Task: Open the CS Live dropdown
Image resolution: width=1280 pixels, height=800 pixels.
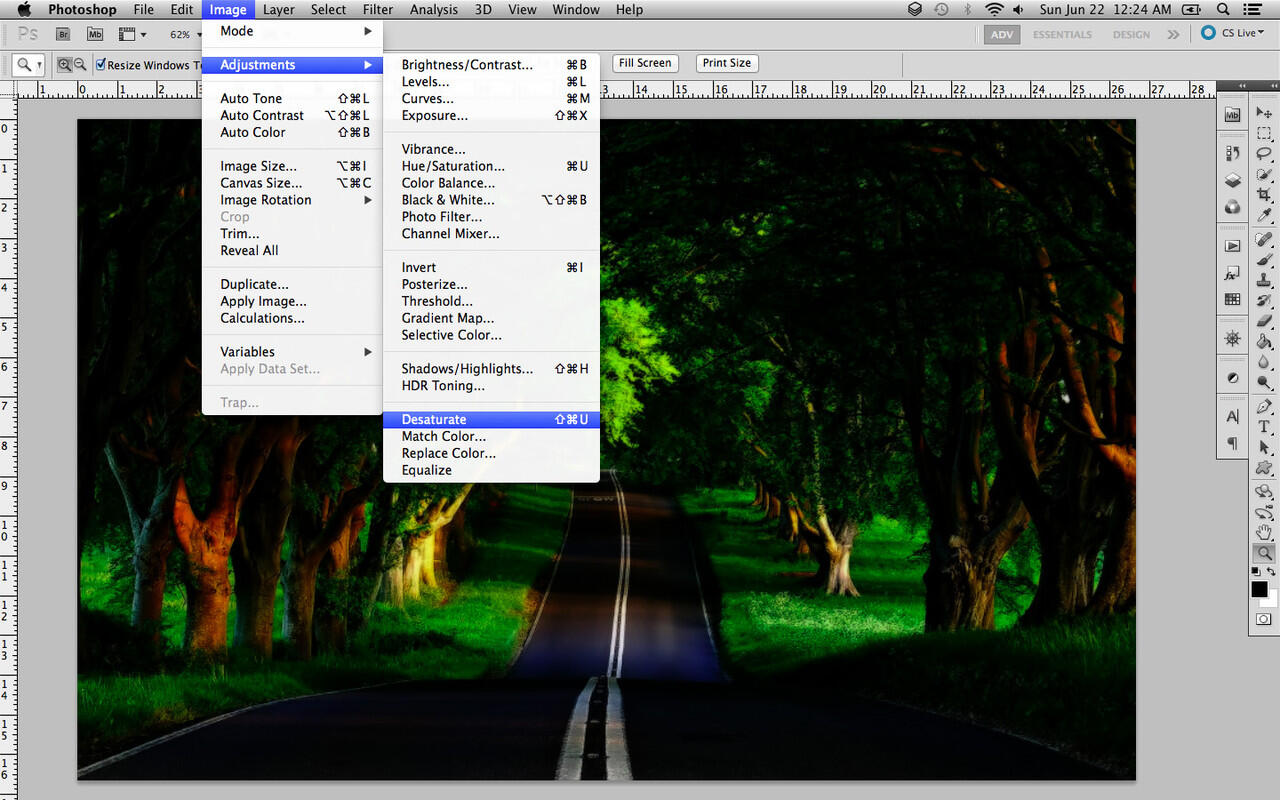Action: (x=1233, y=33)
